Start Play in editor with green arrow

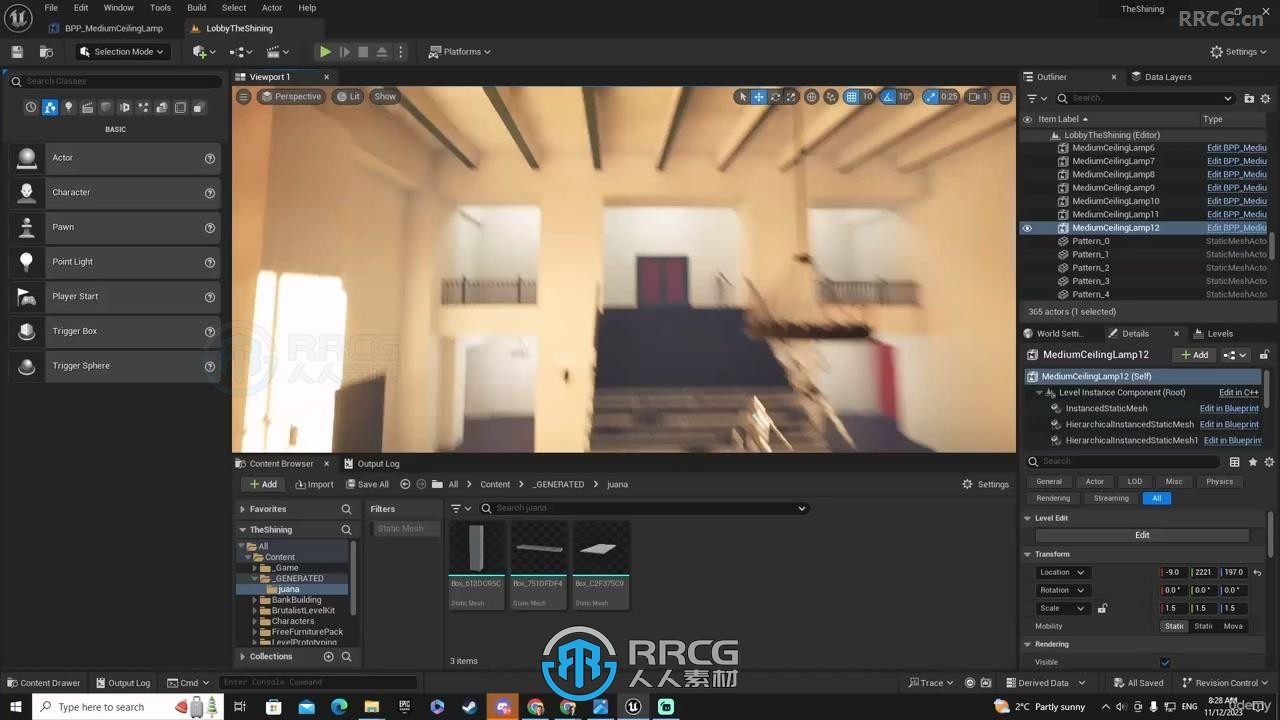(325, 52)
